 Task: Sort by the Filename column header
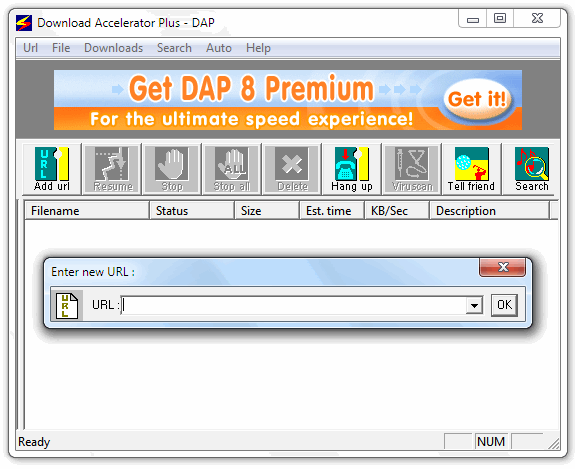coord(87,211)
